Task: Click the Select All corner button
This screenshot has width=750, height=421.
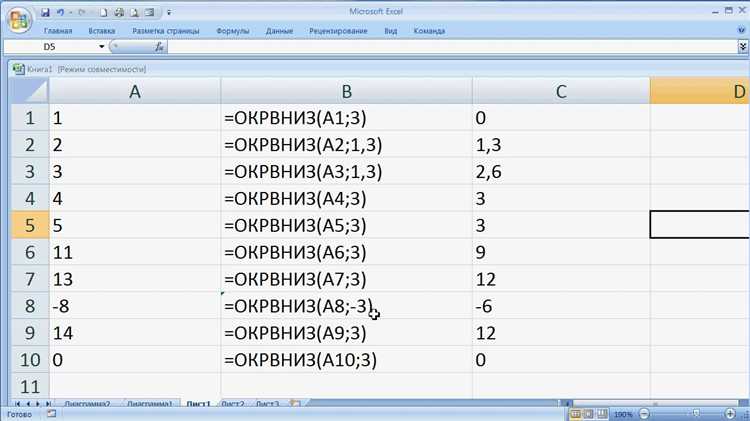Action: click(x=30, y=91)
